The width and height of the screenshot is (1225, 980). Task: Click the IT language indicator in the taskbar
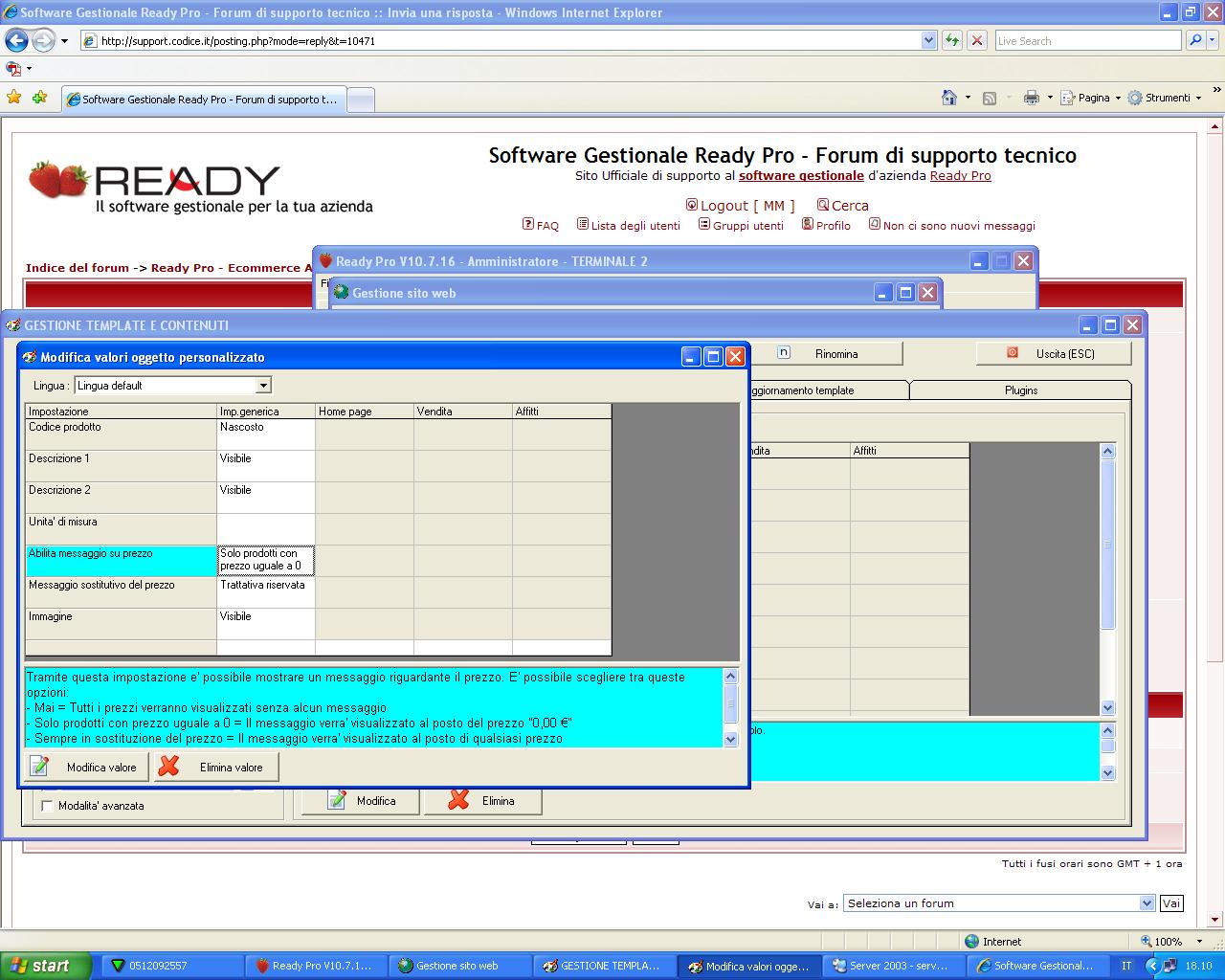click(x=1126, y=966)
